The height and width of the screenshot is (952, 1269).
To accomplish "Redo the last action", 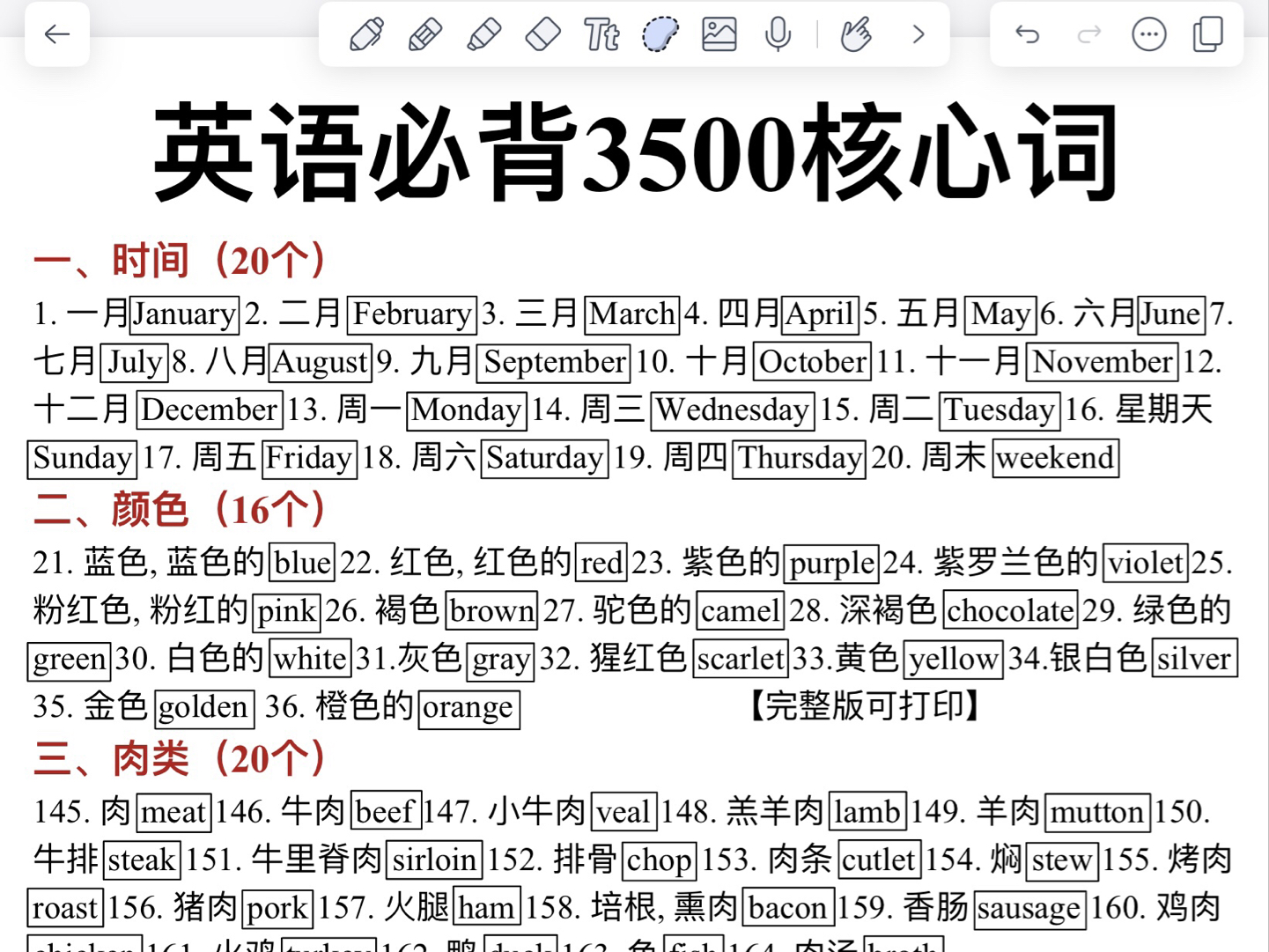I will pos(1089,34).
